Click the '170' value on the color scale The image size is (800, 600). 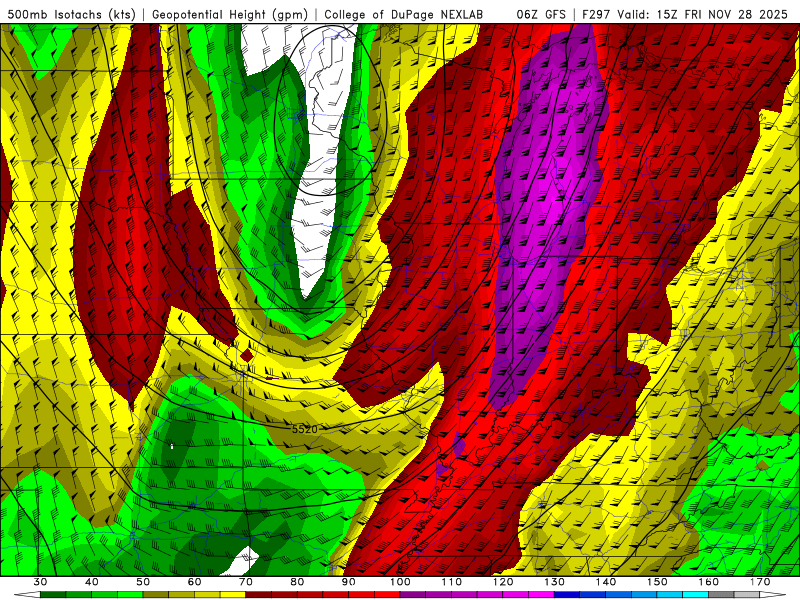(760, 582)
